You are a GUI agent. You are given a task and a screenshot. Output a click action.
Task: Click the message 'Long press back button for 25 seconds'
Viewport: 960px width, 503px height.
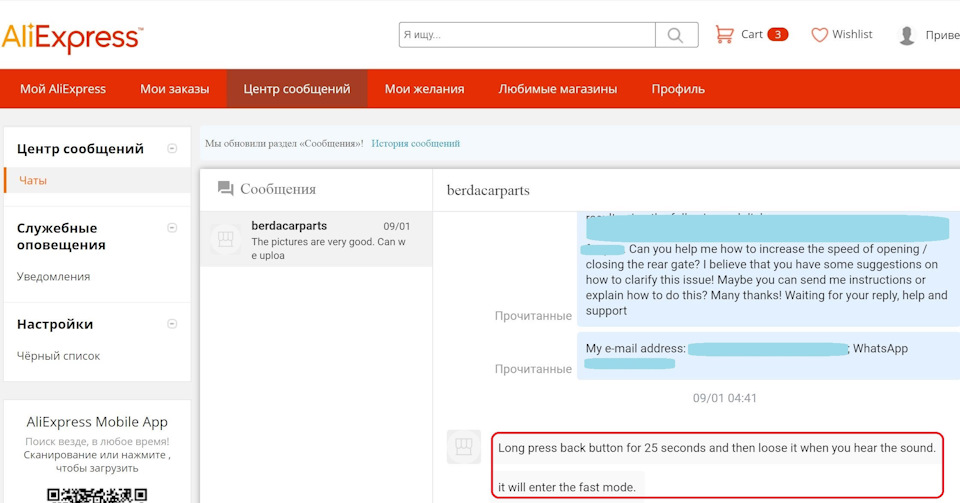tap(716, 448)
